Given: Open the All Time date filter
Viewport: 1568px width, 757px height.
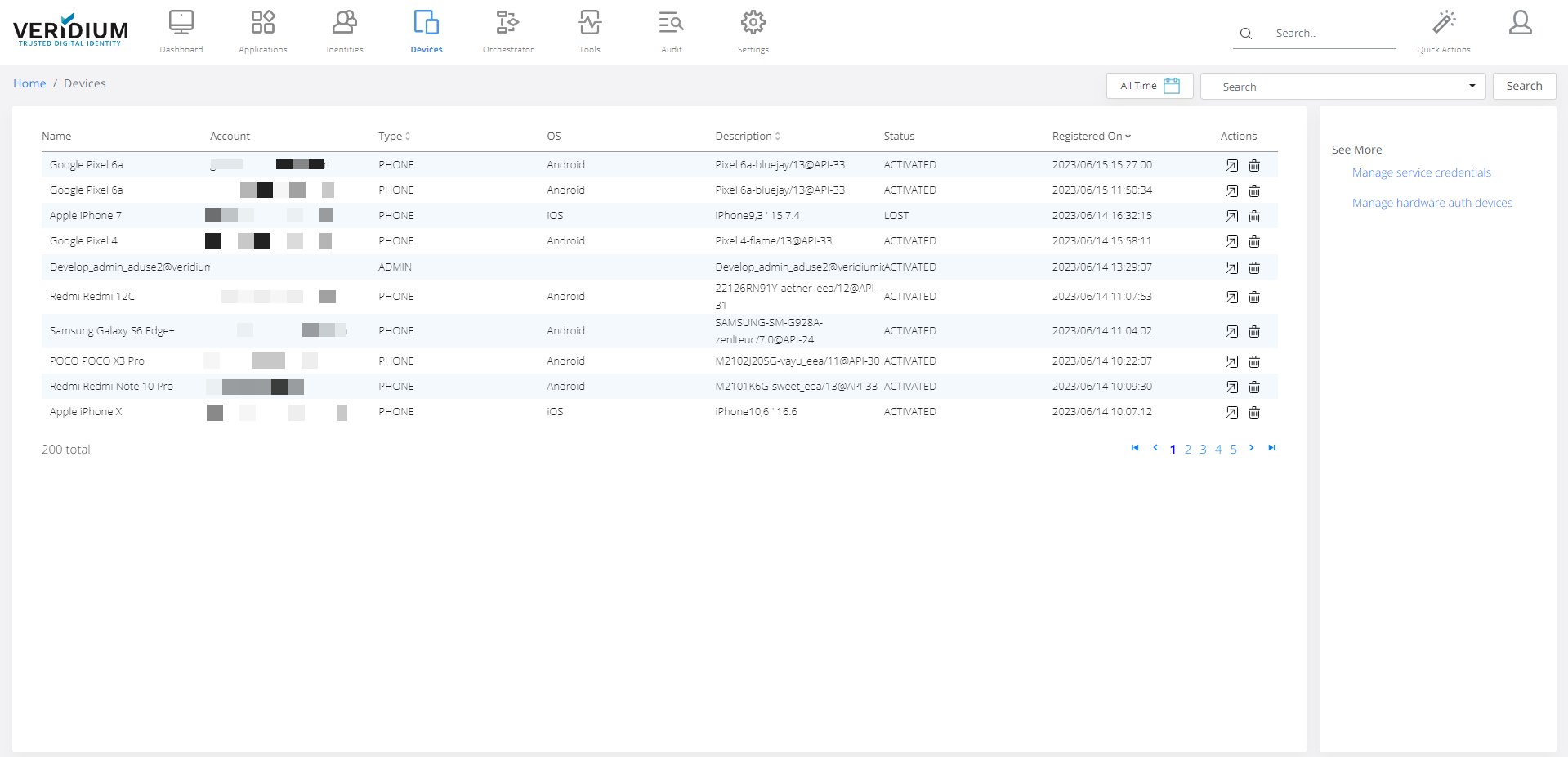Looking at the screenshot, I should (x=1149, y=86).
